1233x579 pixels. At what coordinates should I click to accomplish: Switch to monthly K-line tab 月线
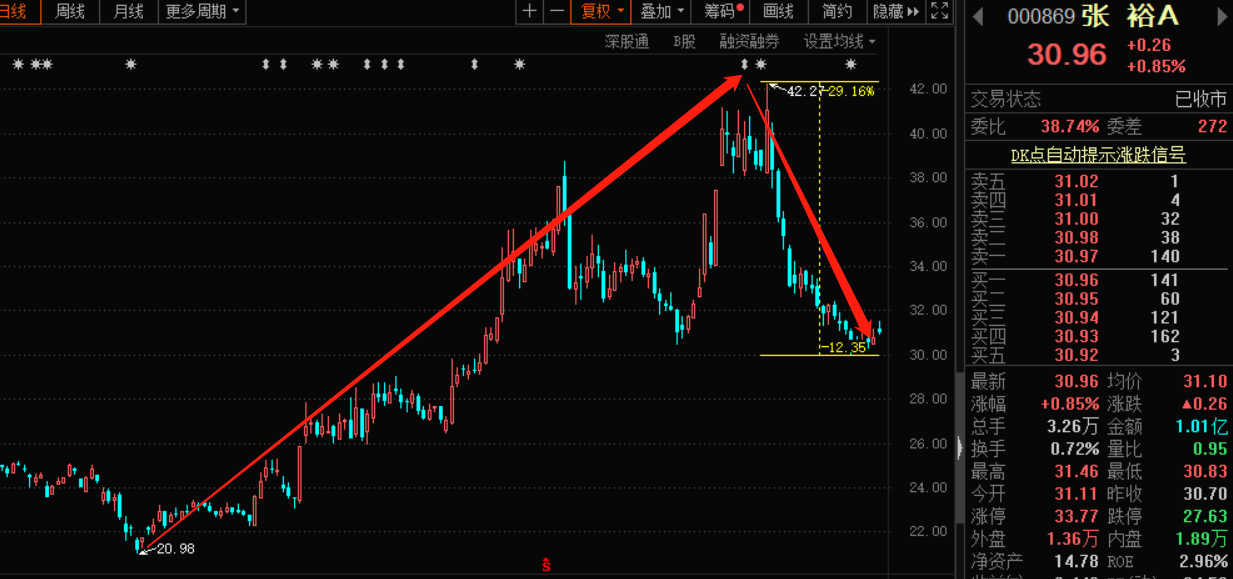[128, 12]
